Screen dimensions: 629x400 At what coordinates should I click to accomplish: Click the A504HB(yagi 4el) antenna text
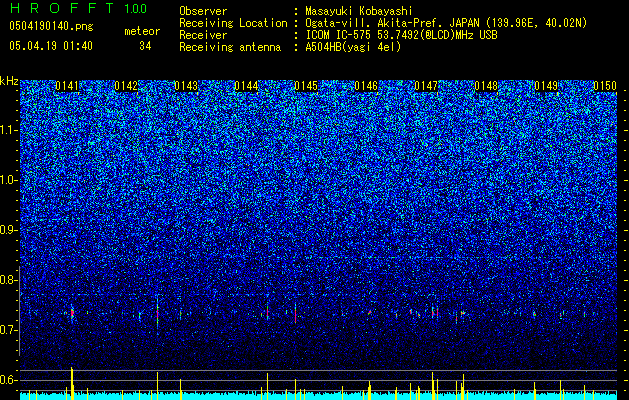pos(353,47)
